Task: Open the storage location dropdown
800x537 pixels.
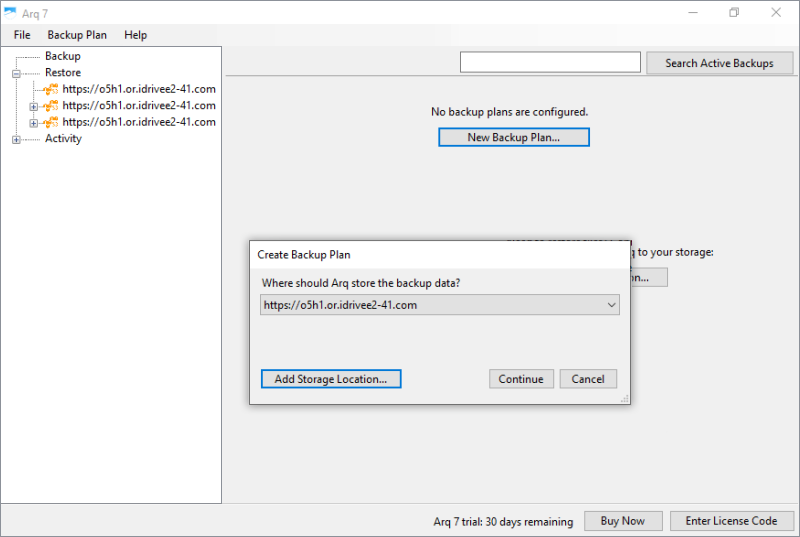Action: [x=612, y=305]
